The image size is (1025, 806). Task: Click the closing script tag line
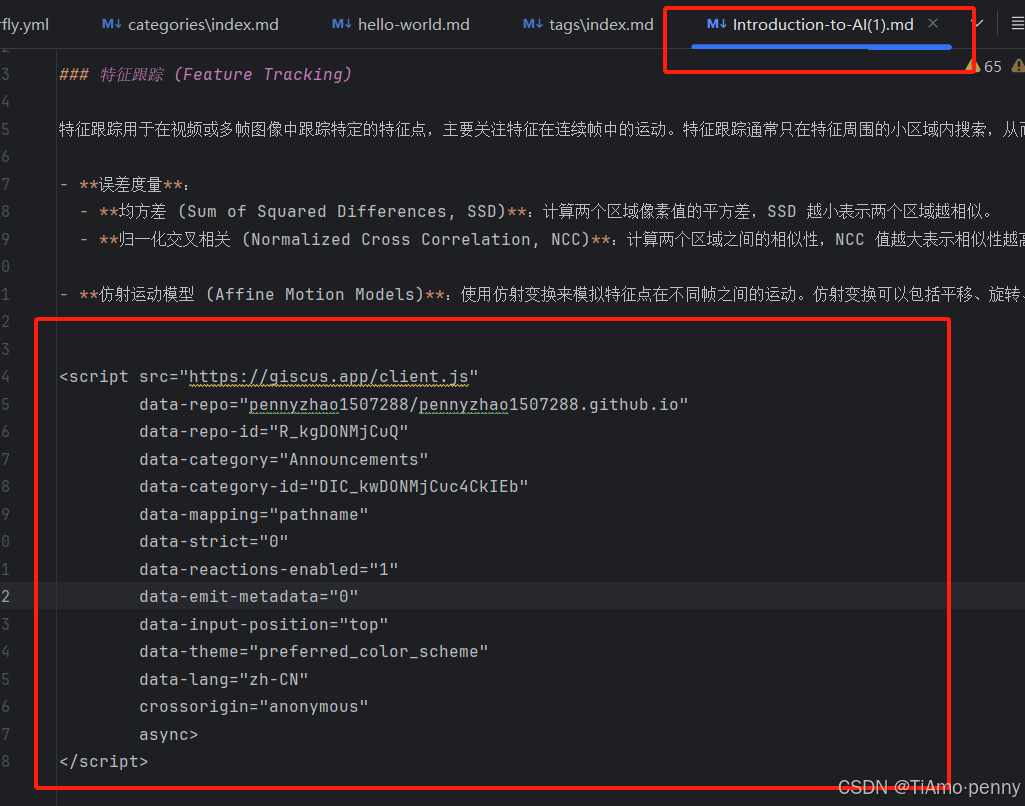[103, 762]
